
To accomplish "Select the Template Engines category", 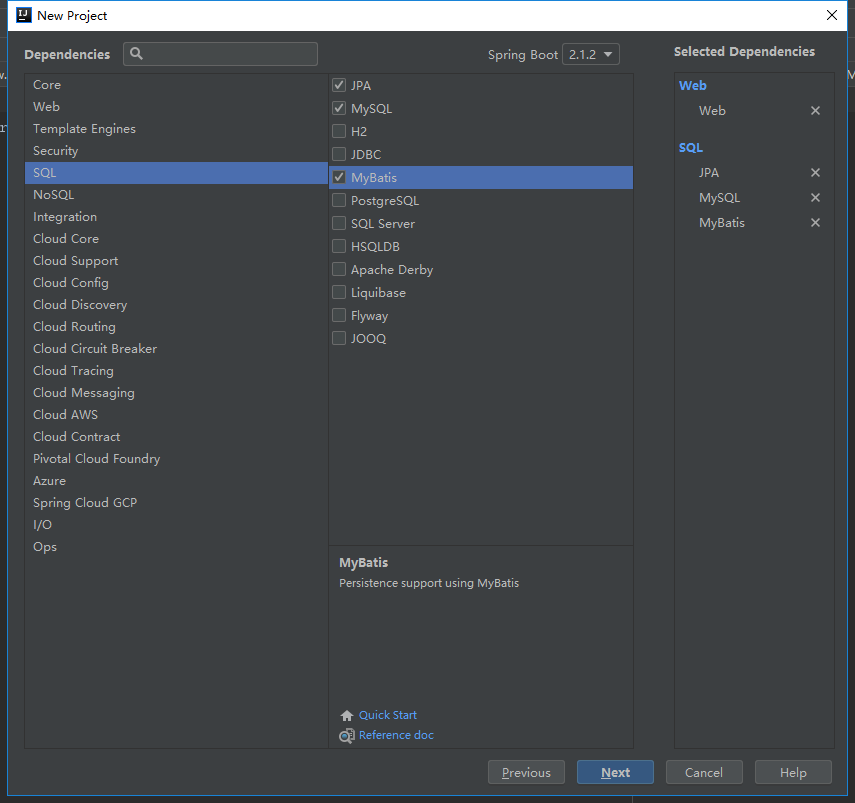I will 176,129.
